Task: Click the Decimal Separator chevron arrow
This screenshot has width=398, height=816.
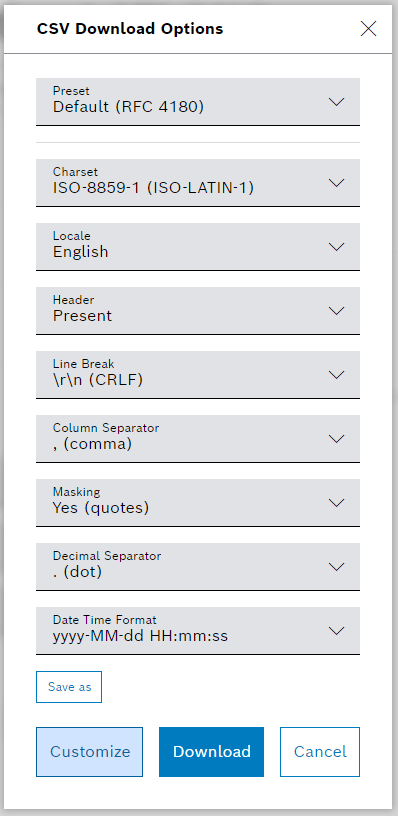Action: coord(337,567)
